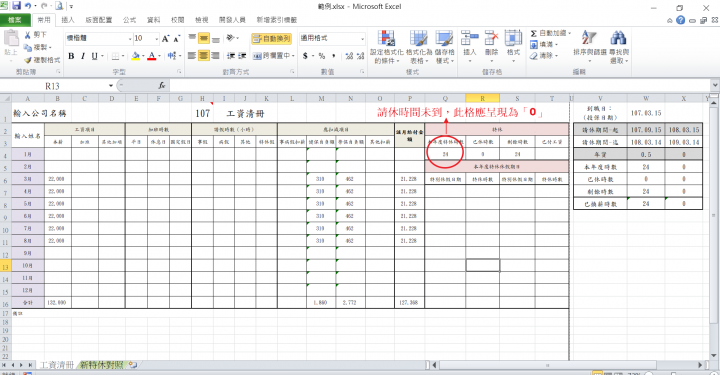Viewport: 720px width, 375px height.
Task: Click the vertical scrollbar down arrow
Action: click(714, 355)
